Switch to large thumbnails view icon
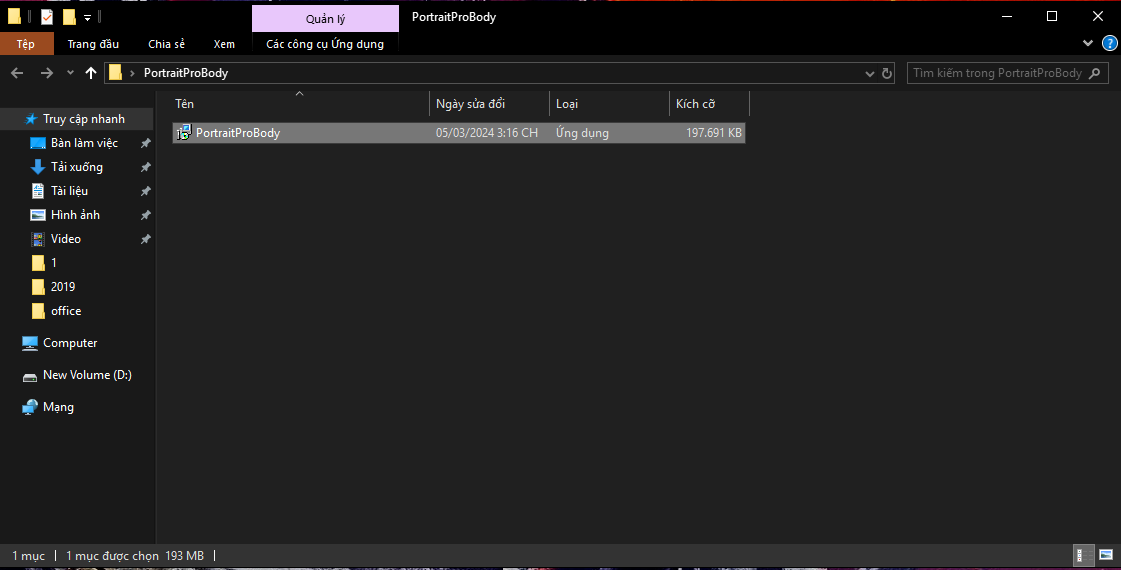 point(1106,555)
